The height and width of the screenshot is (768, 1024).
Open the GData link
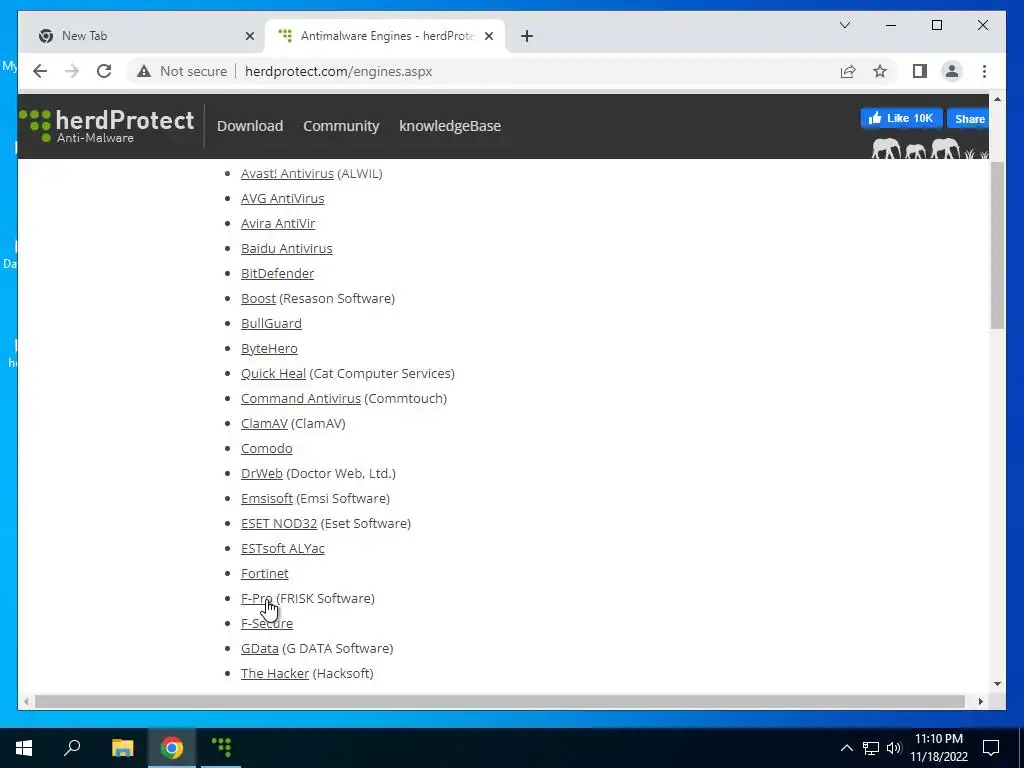tap(260, 648)
